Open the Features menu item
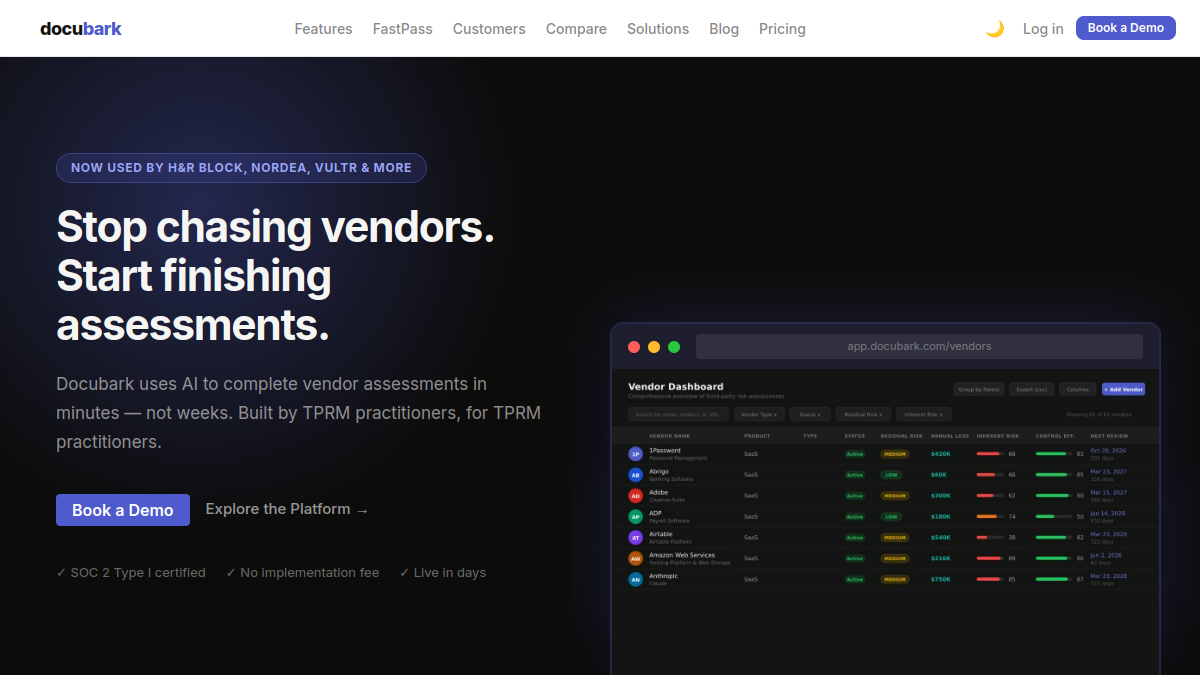 (x=323, y=29)
